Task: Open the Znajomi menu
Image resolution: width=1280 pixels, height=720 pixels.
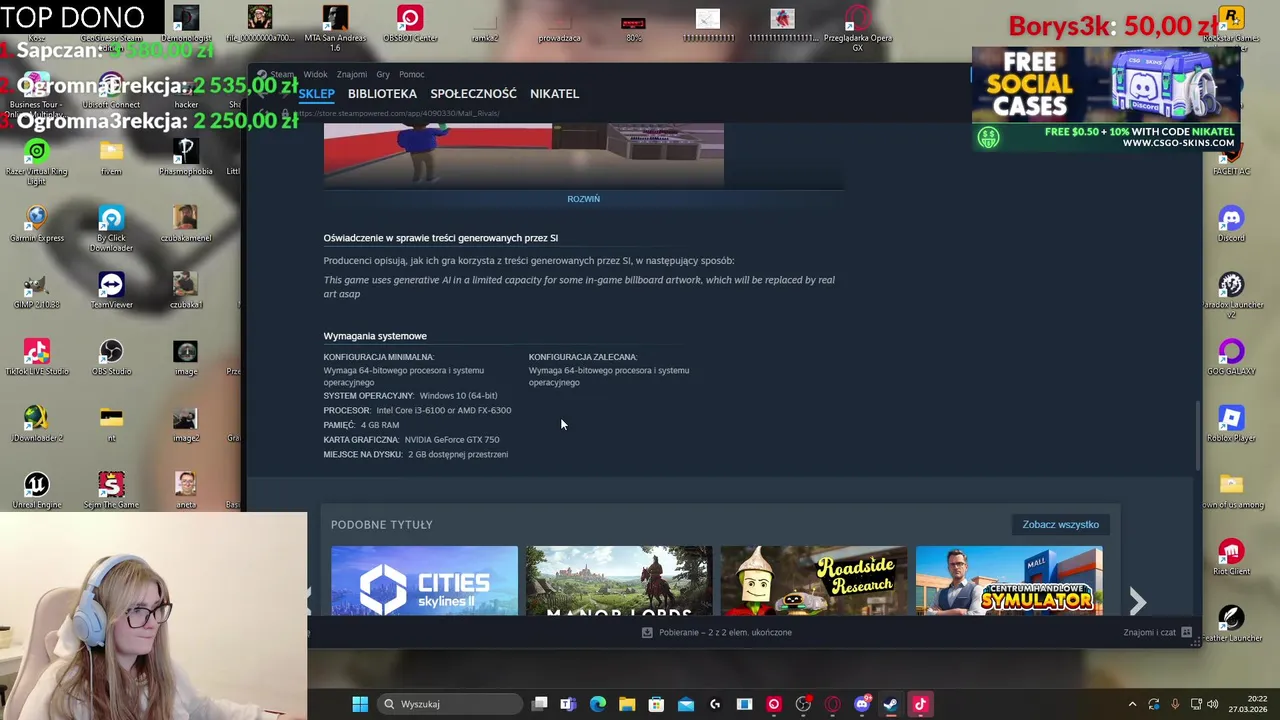Action: coord(351,74)
